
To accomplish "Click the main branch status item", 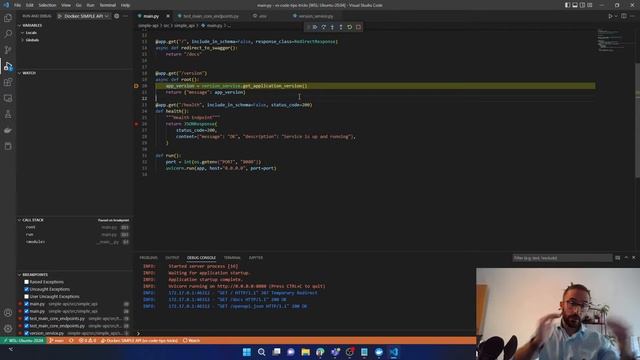I will (56, 340).
